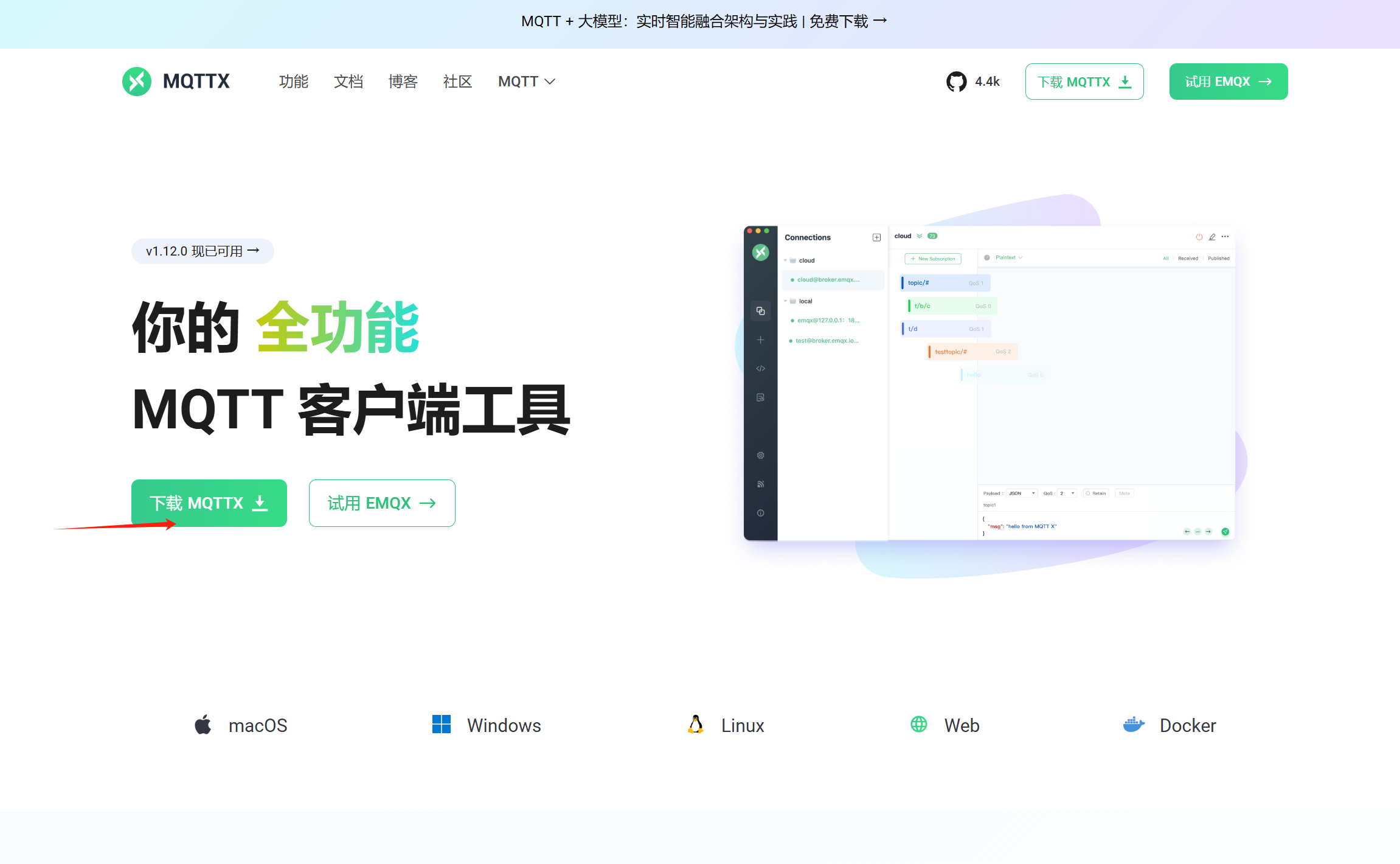Viewport: 1400px width, 864px height.
Task: Open the QoS 2 dropdown
Action: [1067, 493]
